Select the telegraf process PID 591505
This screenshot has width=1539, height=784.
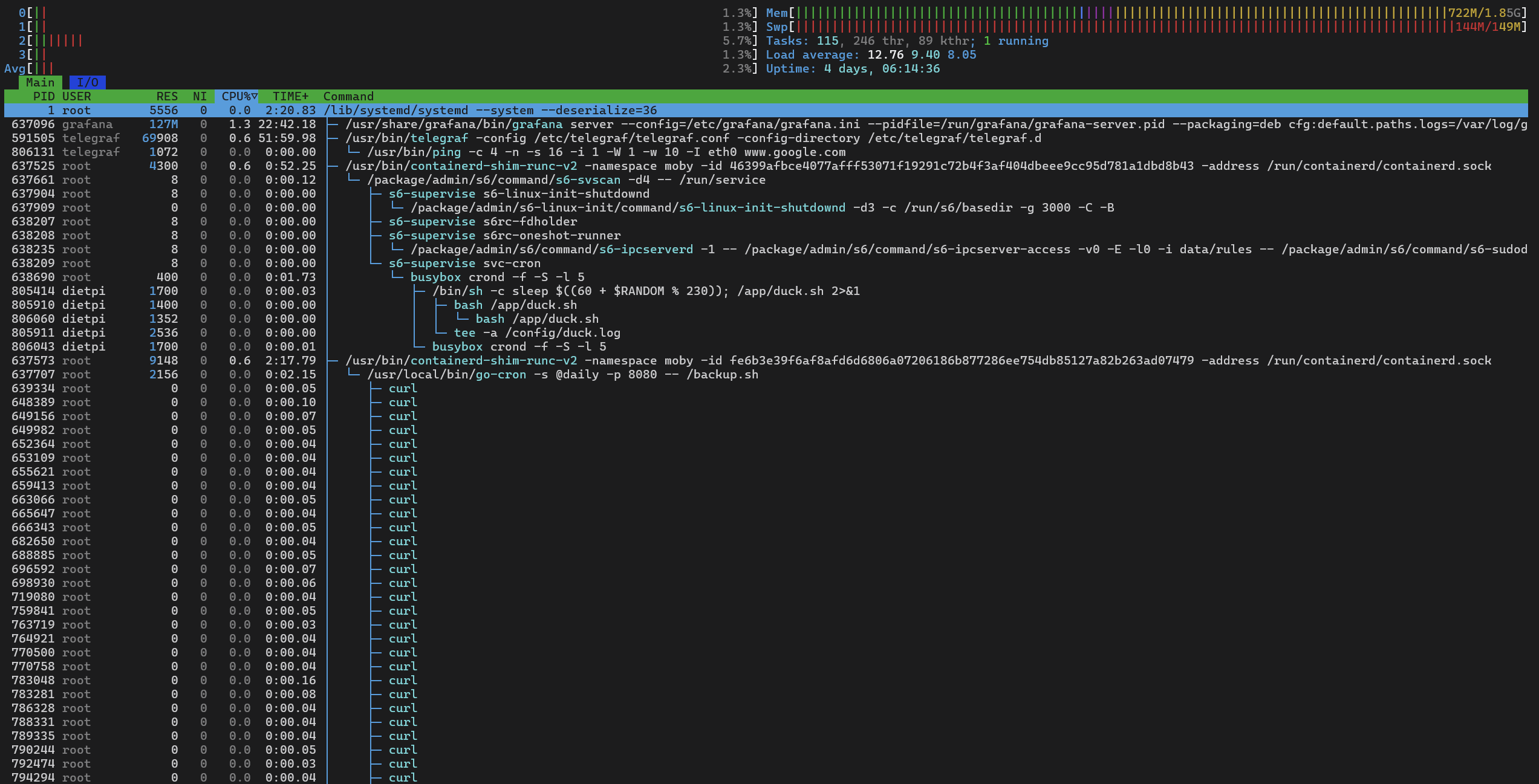coord(766,138)
